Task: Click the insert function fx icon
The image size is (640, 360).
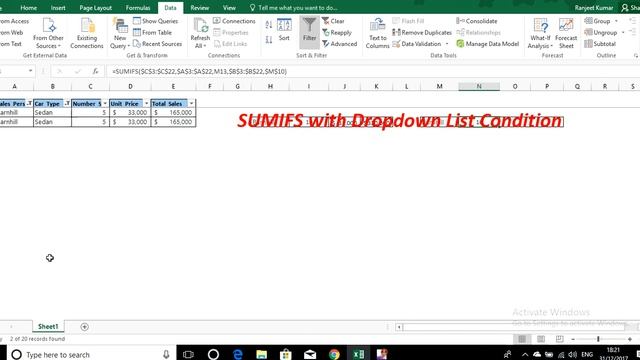Action: (x=95, y=71)
